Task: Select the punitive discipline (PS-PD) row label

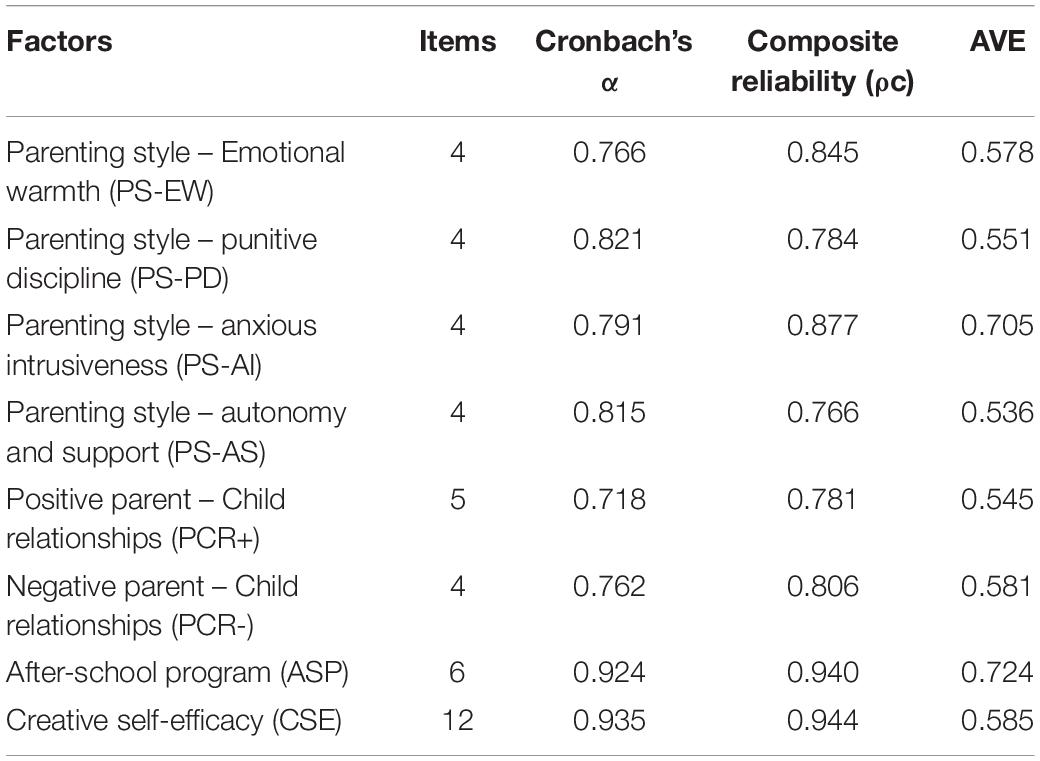Action: (162, 259)
